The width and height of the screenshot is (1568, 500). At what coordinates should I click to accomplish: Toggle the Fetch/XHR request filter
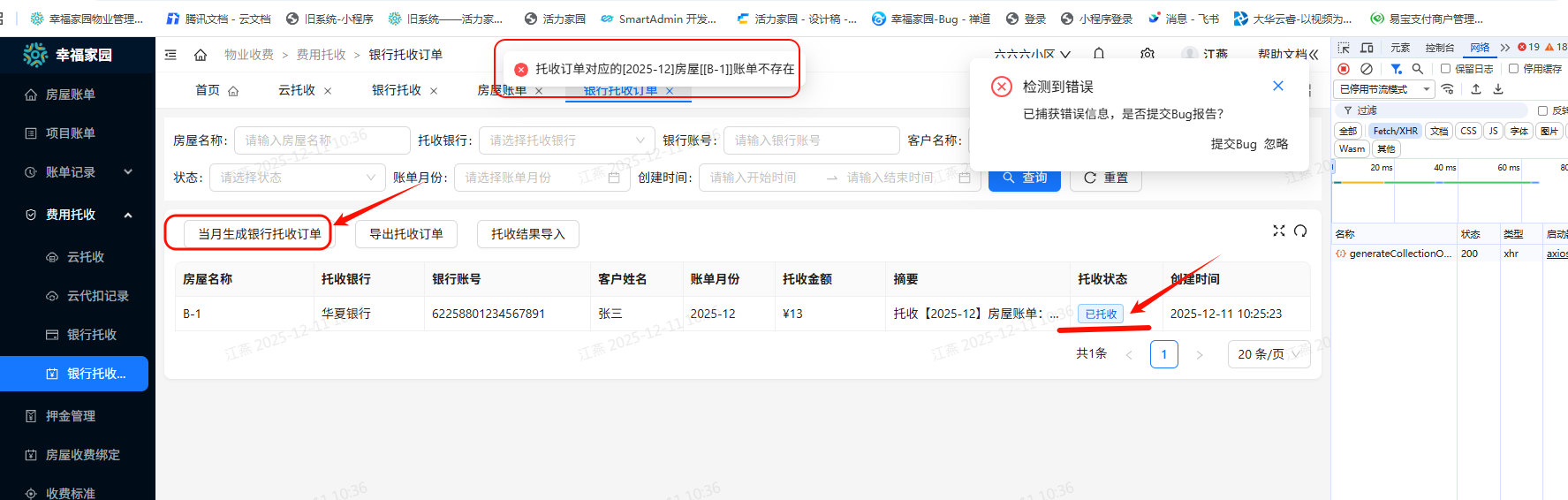1395,131
